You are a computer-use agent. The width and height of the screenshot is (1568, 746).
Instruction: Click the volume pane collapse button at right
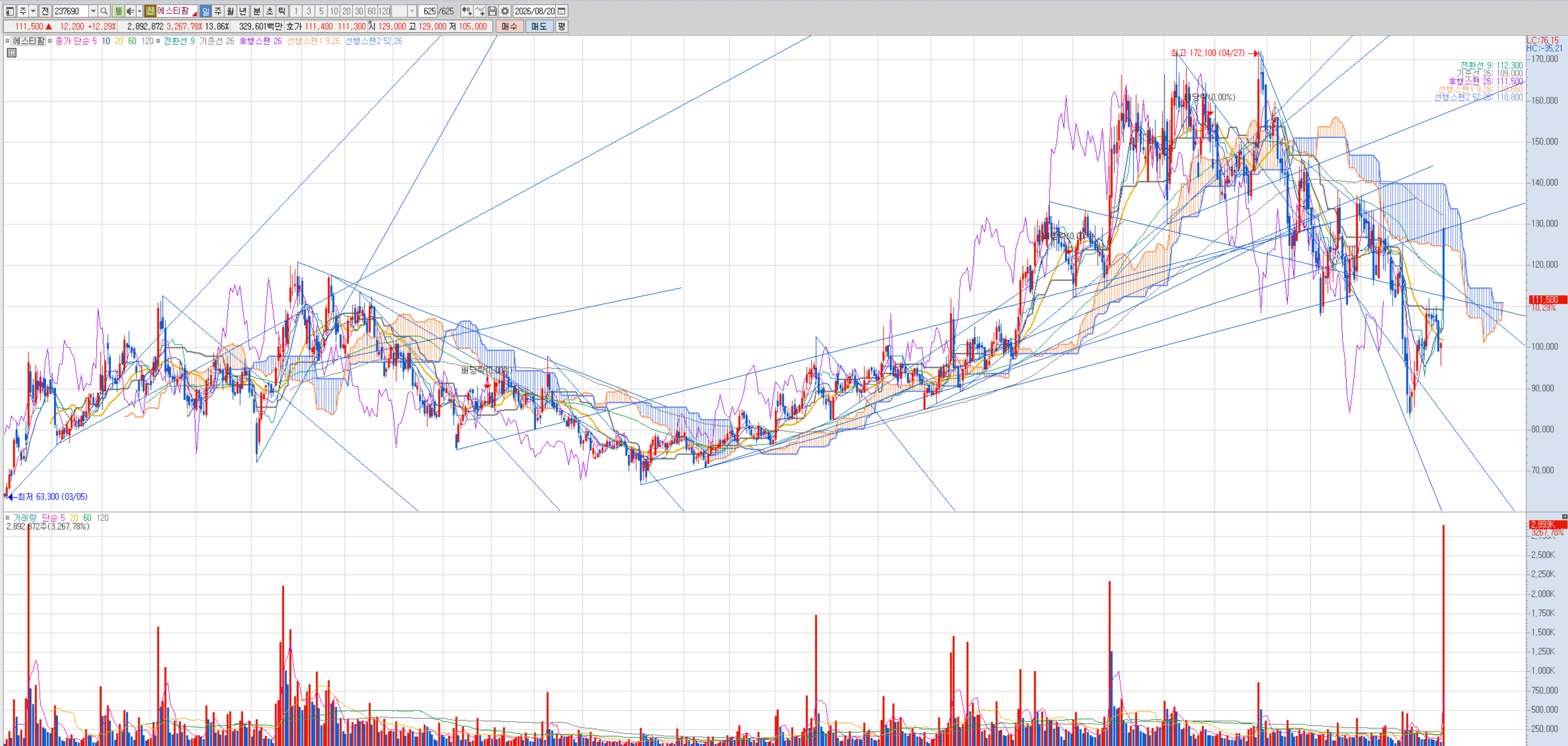1564,516
